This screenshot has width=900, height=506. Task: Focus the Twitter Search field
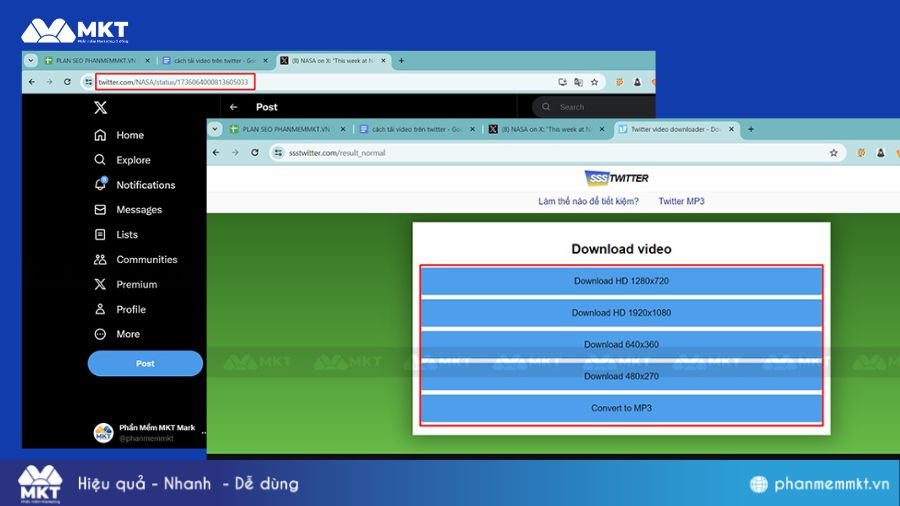point(594,107)
